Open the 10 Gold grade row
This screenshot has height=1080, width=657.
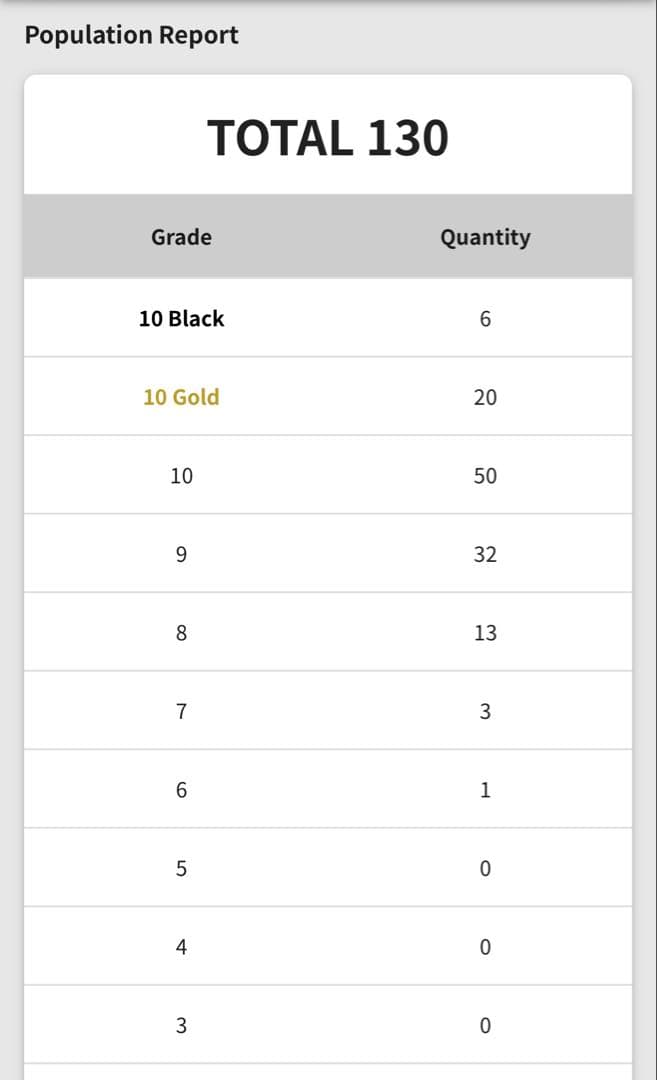coord(181,397)
